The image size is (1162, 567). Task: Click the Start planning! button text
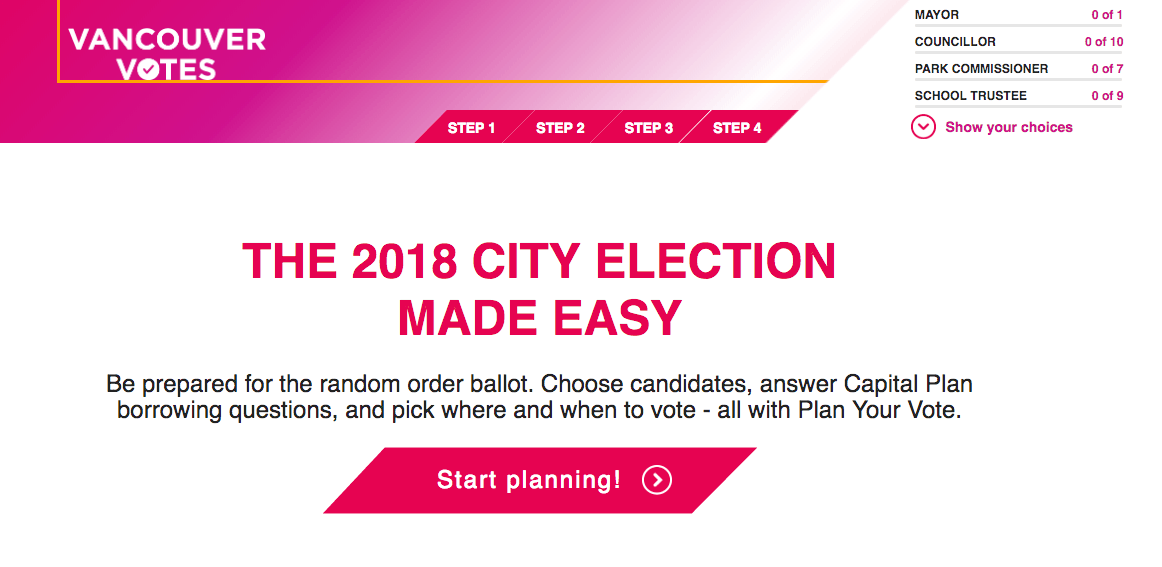(528, 480)
